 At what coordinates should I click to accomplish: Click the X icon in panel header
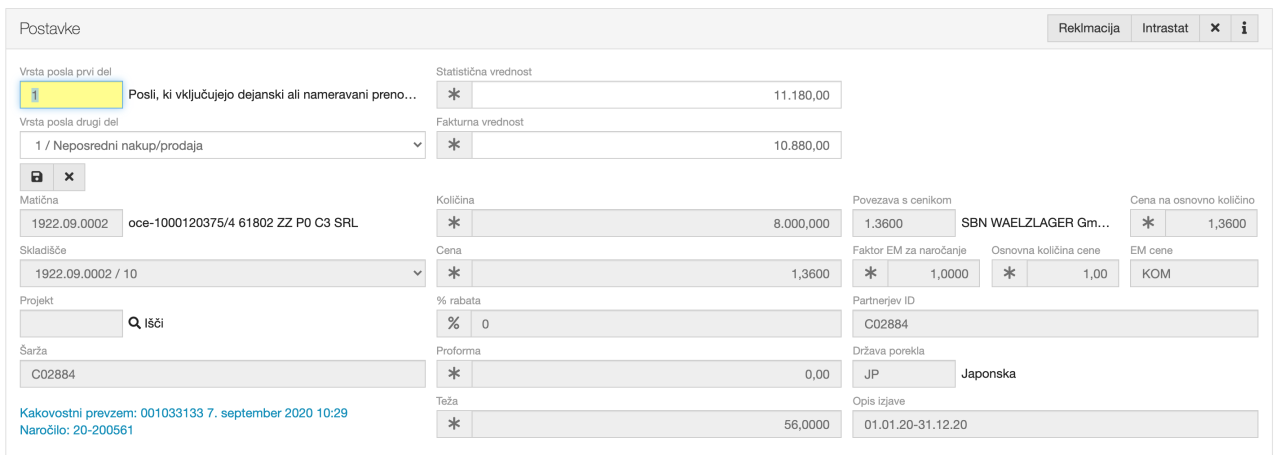[x=1215, y=28]
